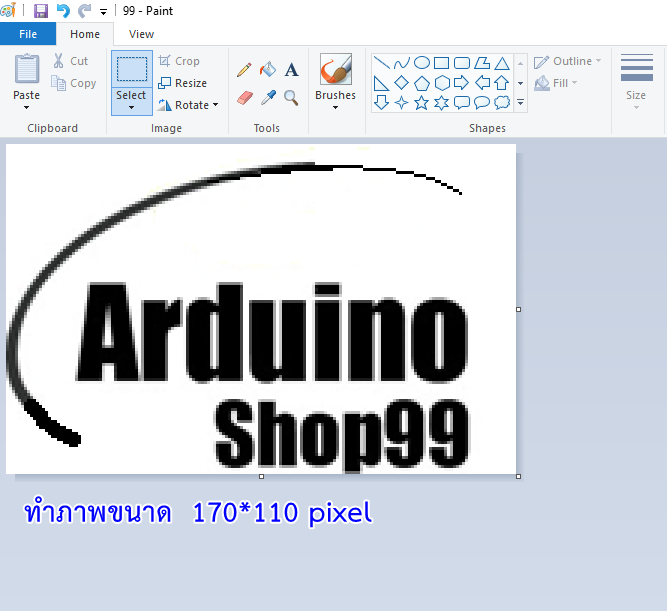Select the Magnifier tool
Screen dimensions: 667x611
[291, 98]
